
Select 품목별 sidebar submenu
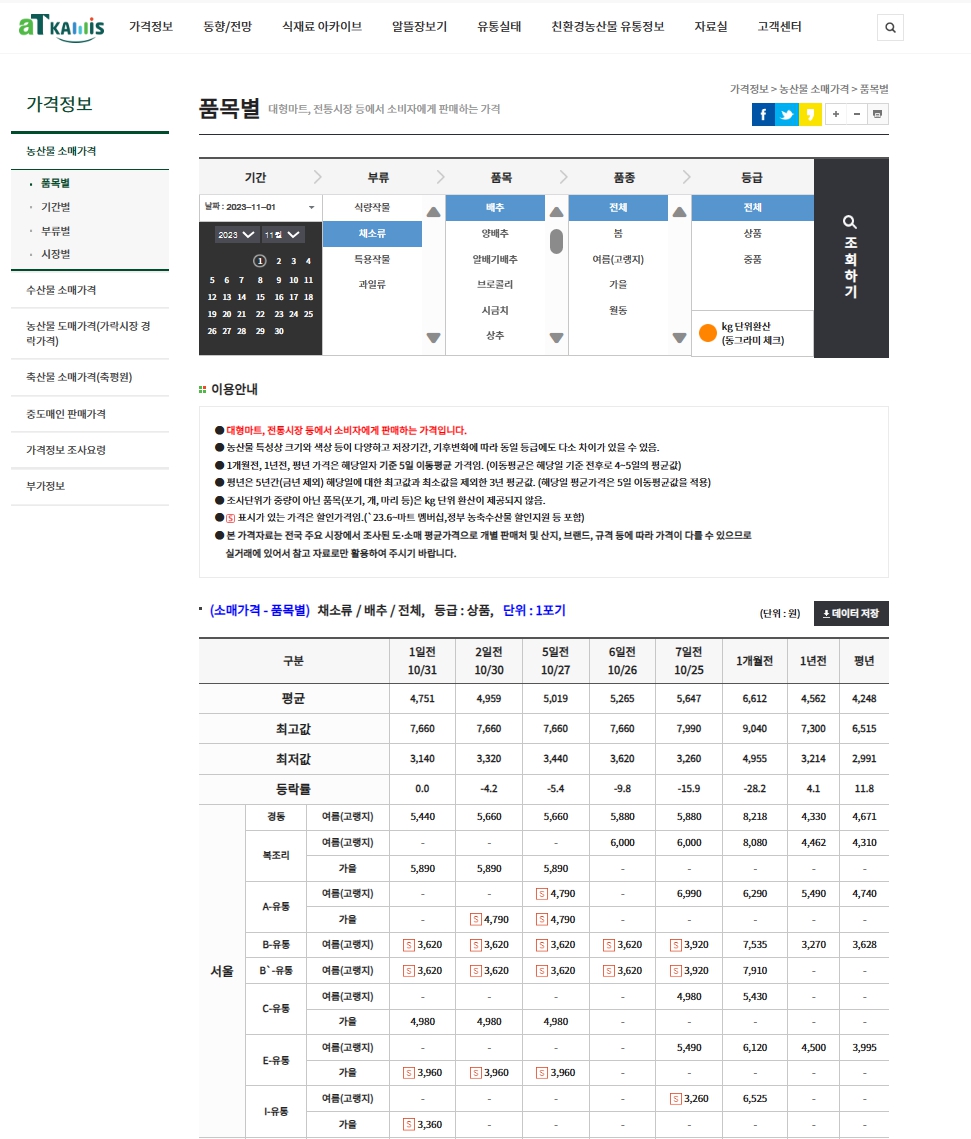pyautogui.click(x=55, y=183)
